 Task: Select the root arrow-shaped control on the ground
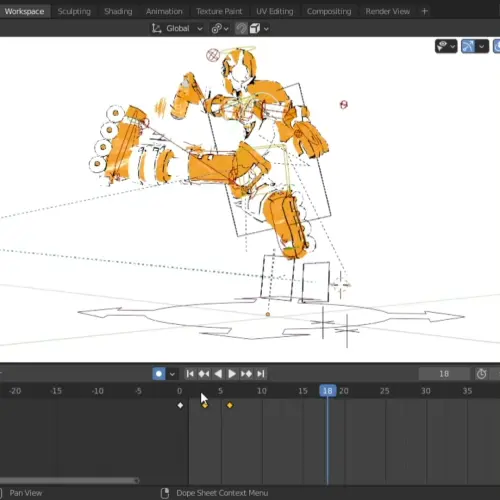tap(270, 319)
